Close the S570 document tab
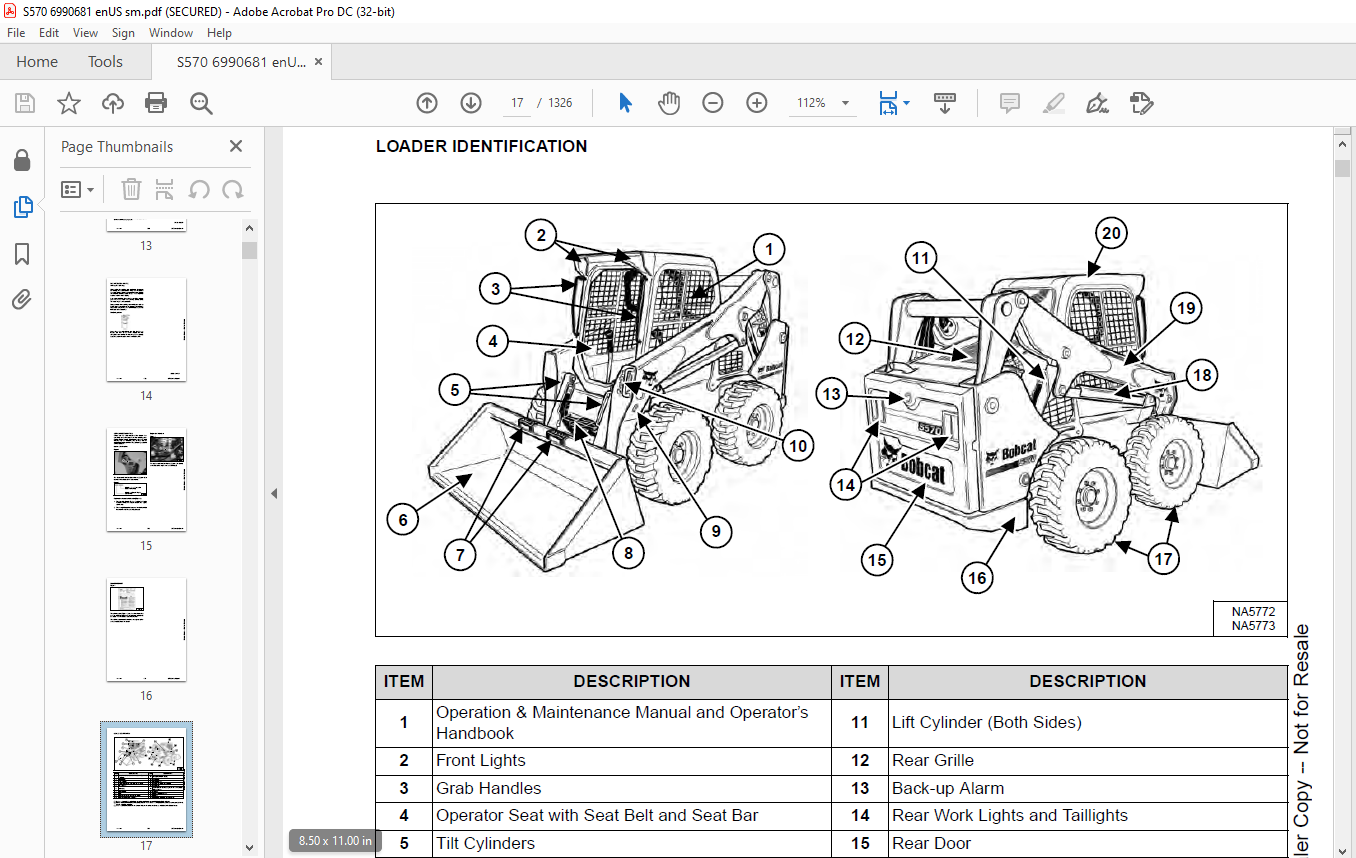Viewport: 1356px width, 858px height. tap(318, 62)
